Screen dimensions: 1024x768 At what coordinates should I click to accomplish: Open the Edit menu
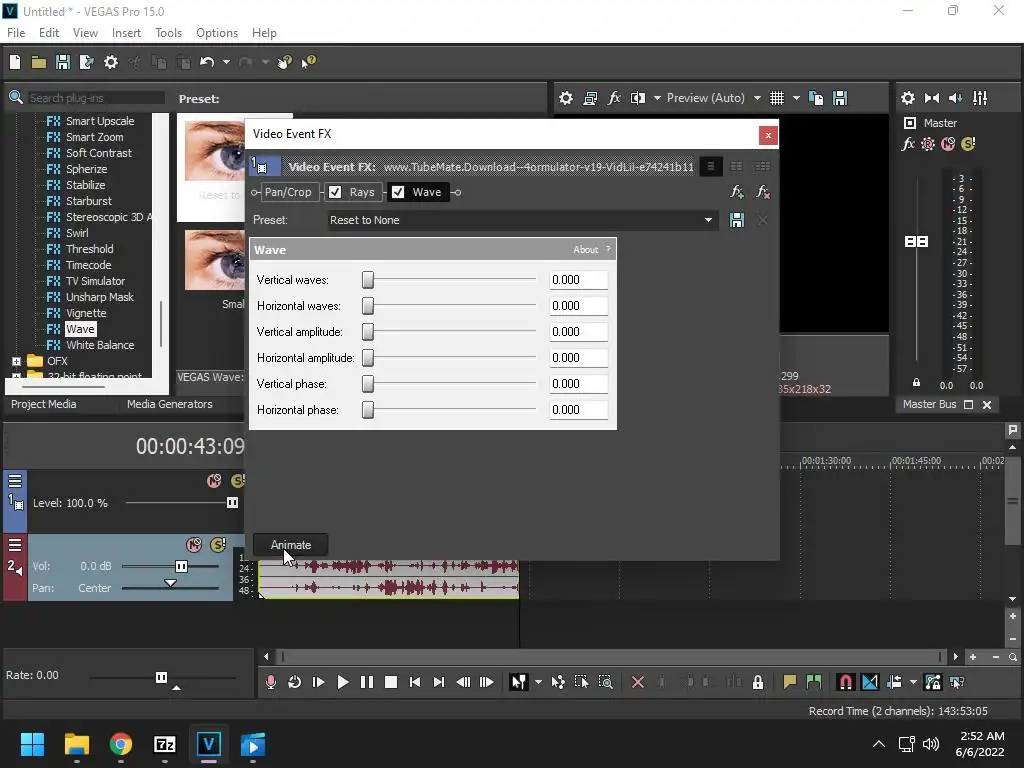(49, 33)
